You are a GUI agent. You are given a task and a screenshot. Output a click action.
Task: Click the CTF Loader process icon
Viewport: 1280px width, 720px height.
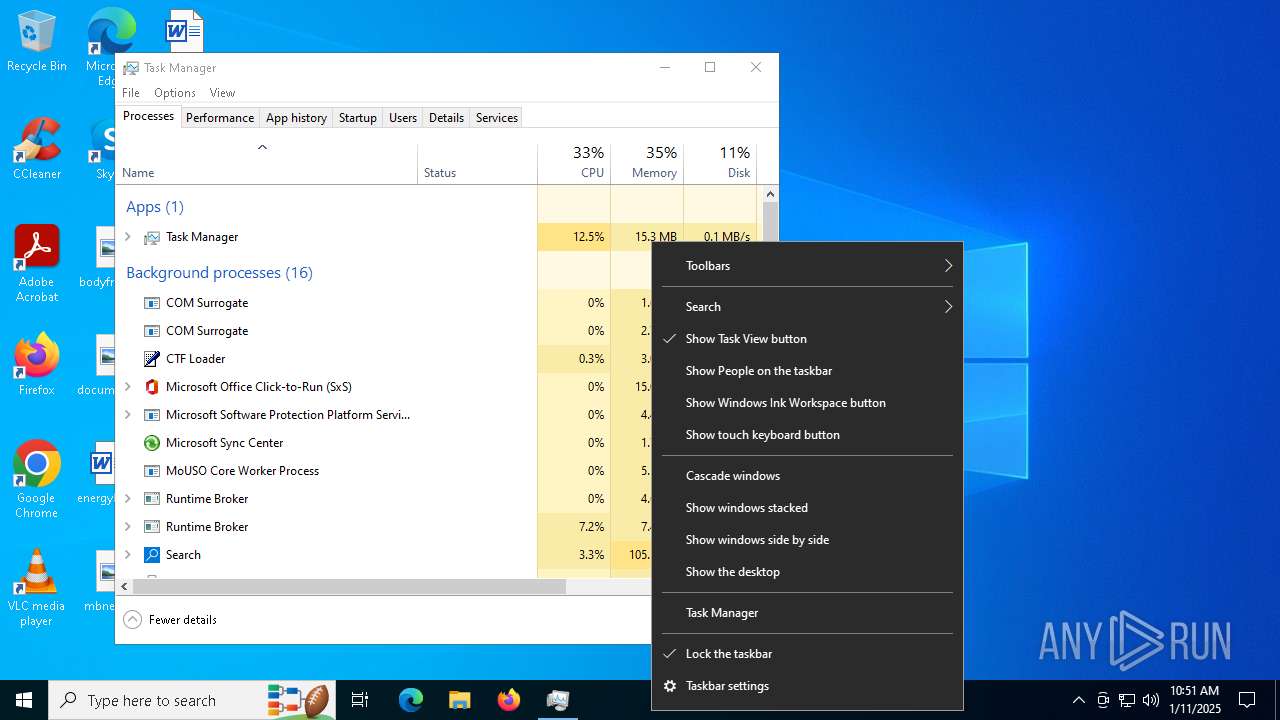tap(152, 359)
